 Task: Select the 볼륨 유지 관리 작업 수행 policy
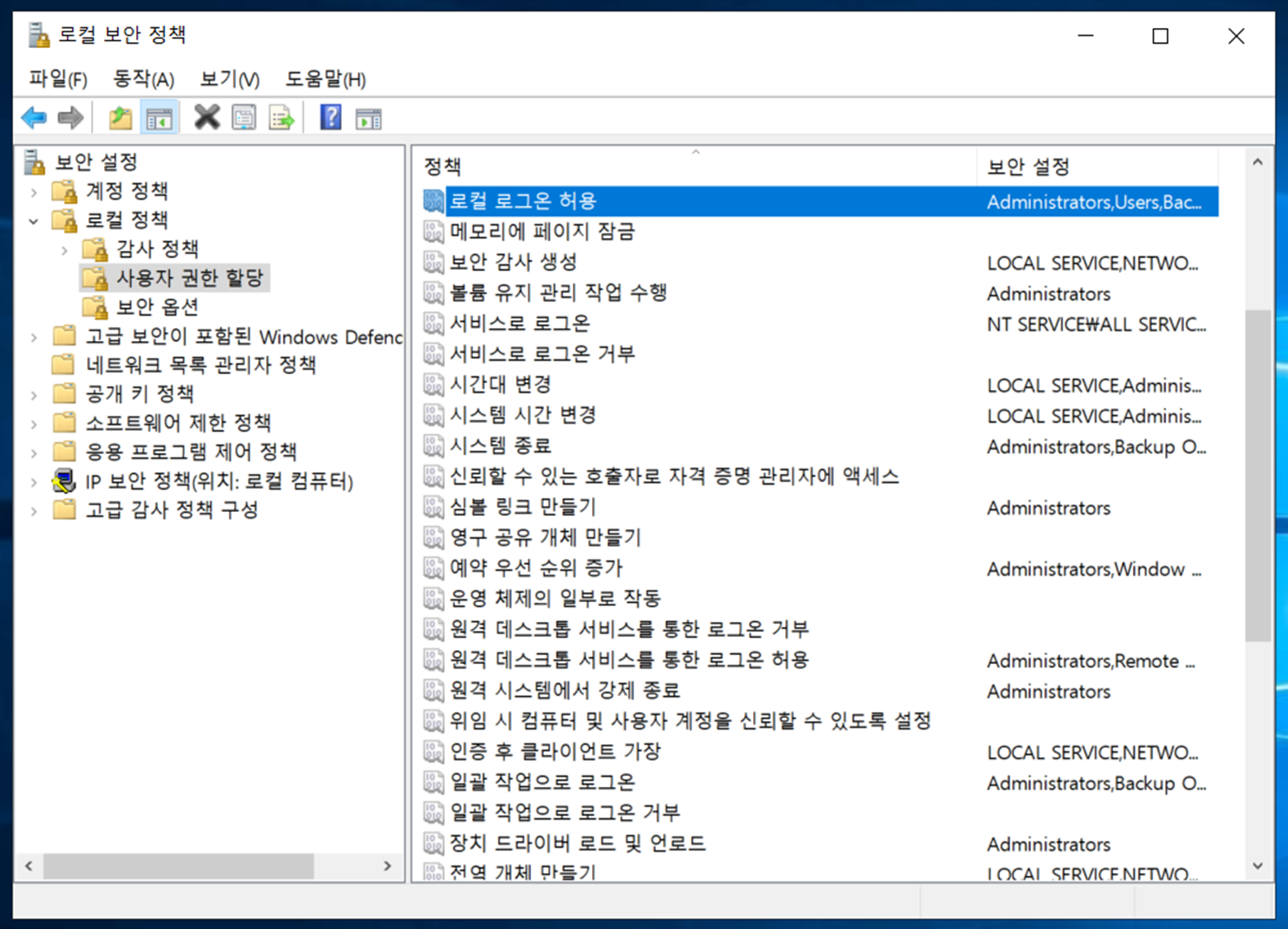[558, 292]
